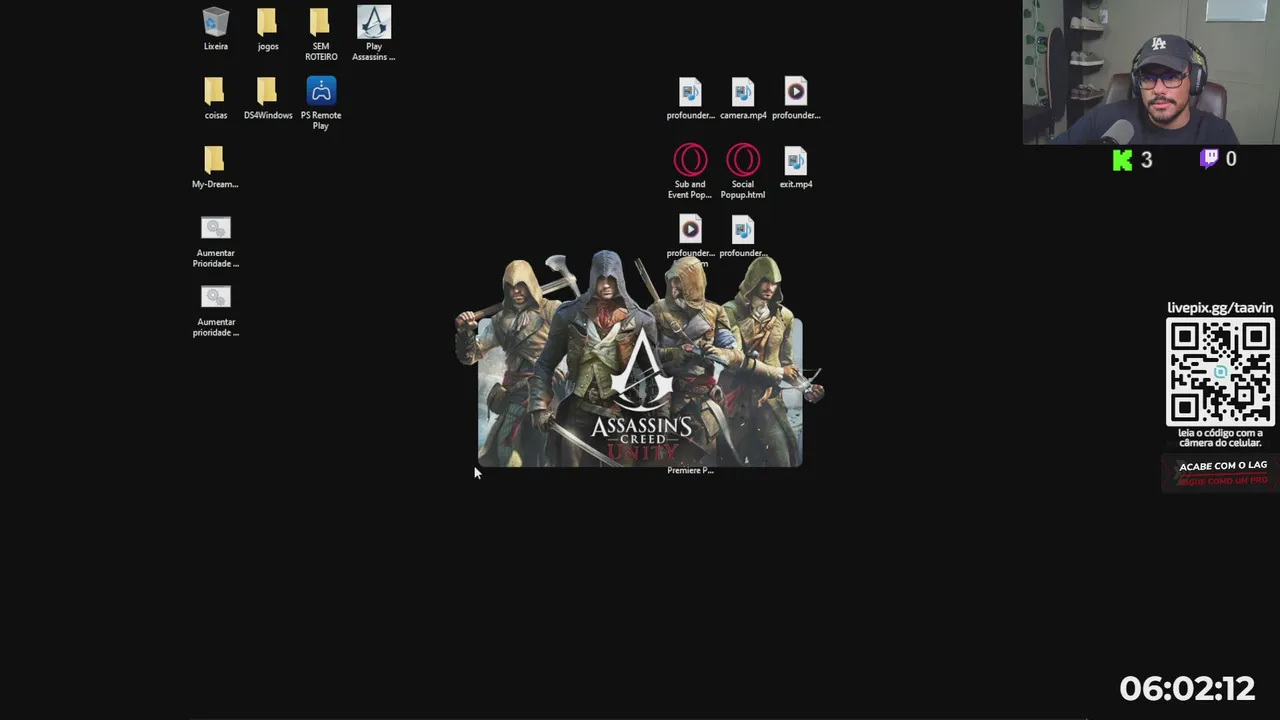The image size is (1280, 720).
Task: Select the Aumentar Prioridade batch file (capital P)
Action: tap(215, 242)
